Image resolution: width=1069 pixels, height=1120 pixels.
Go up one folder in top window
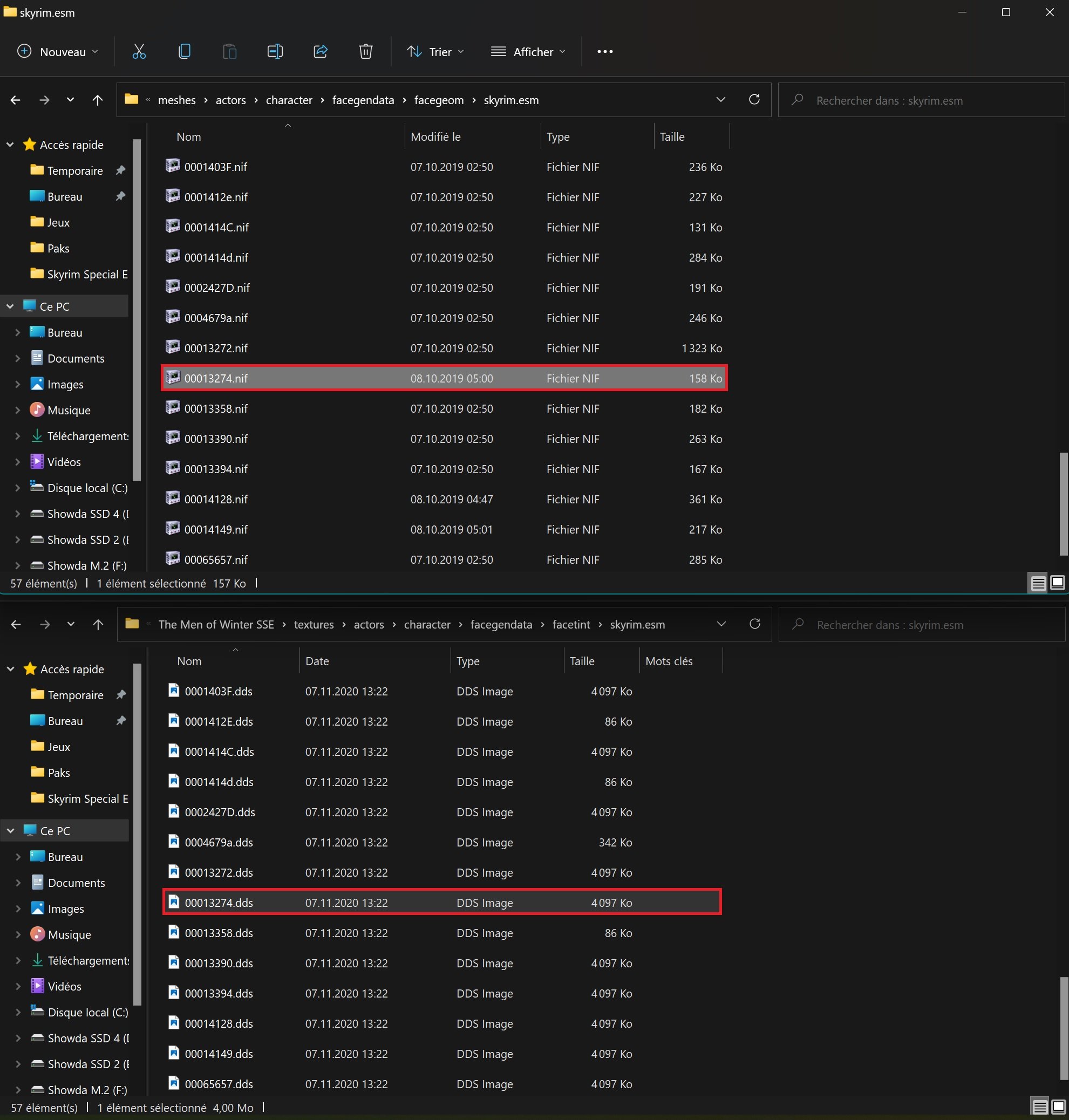pyautogui.click(x=98, y=100)
